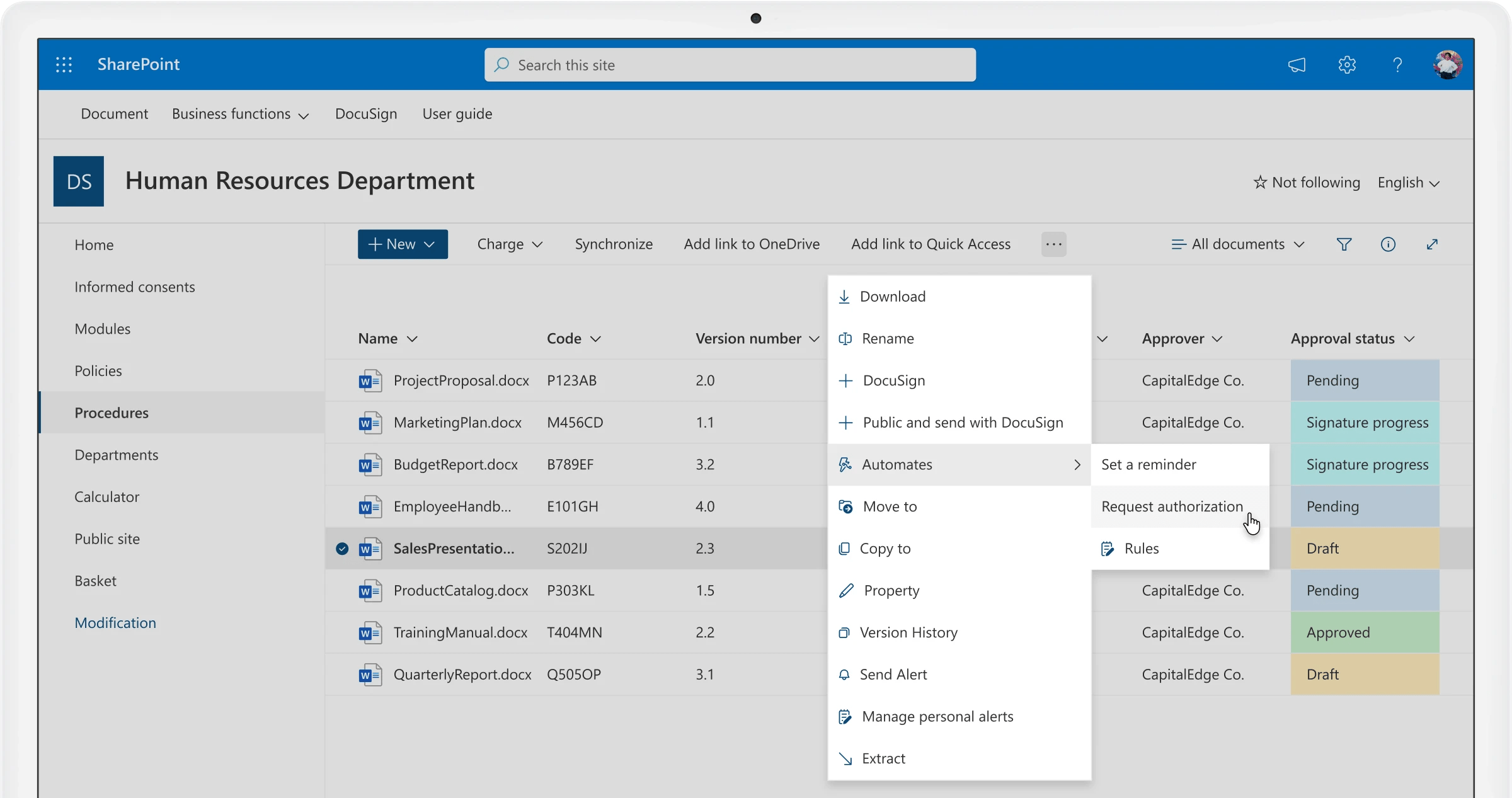Click the DocuSign action in context menu
Image resolution: width=1512 pixels, height=798 pixels.
893,380
